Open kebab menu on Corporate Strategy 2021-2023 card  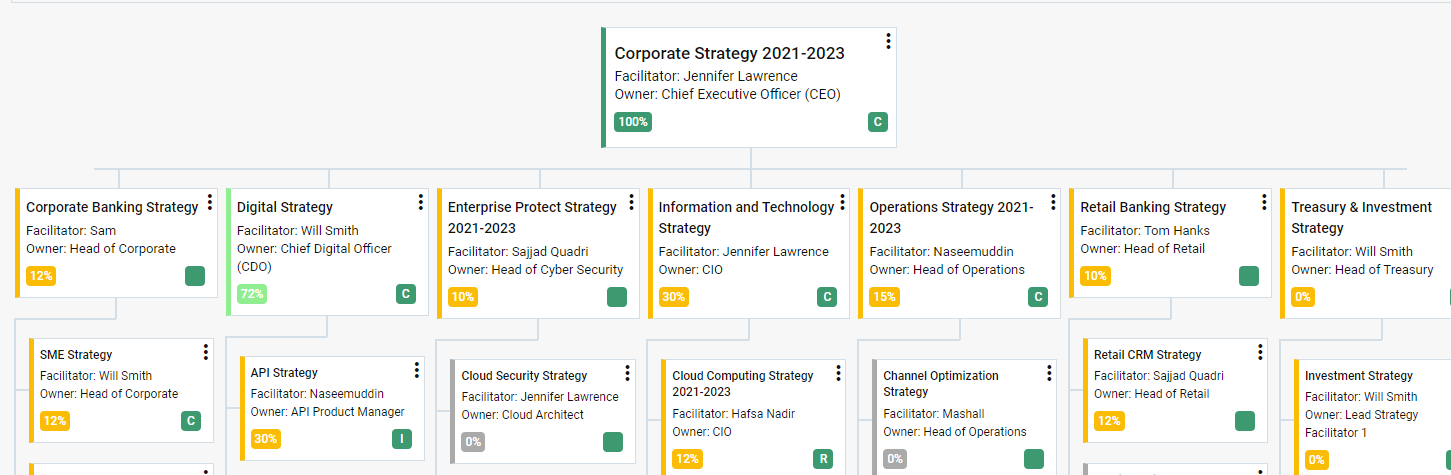click(x=888, y=41)
